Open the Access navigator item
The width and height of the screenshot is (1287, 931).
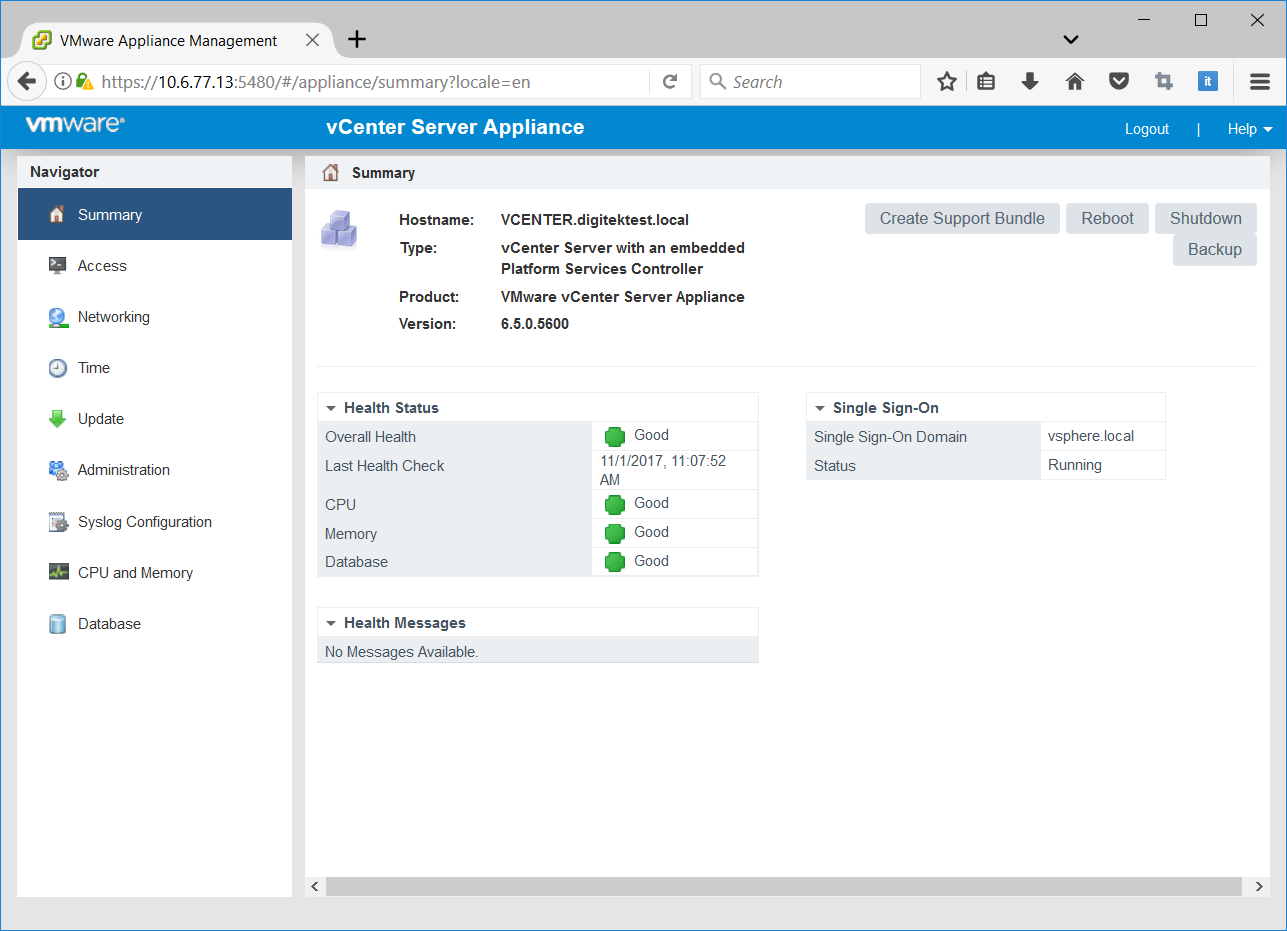155,265
